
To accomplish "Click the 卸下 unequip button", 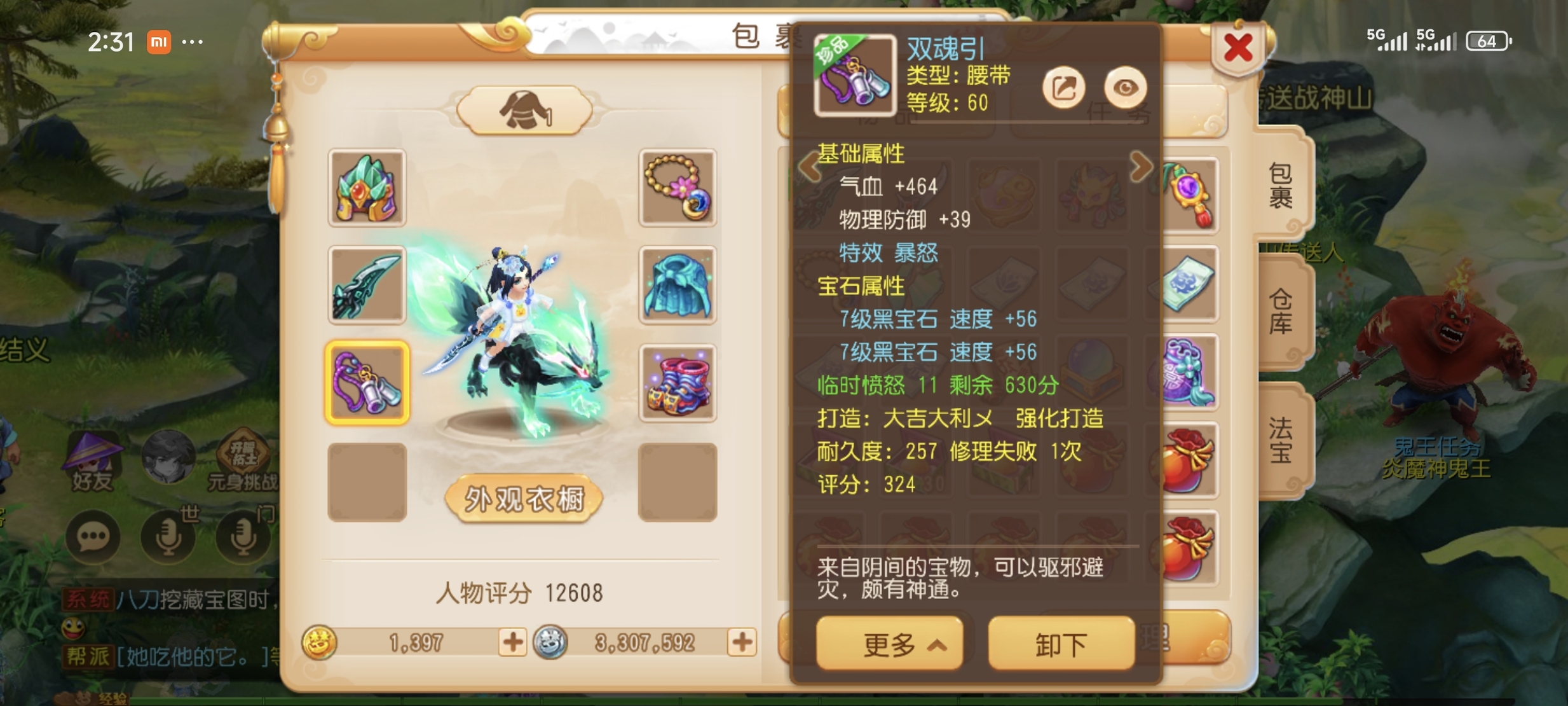I will [x=1061, y=644].
